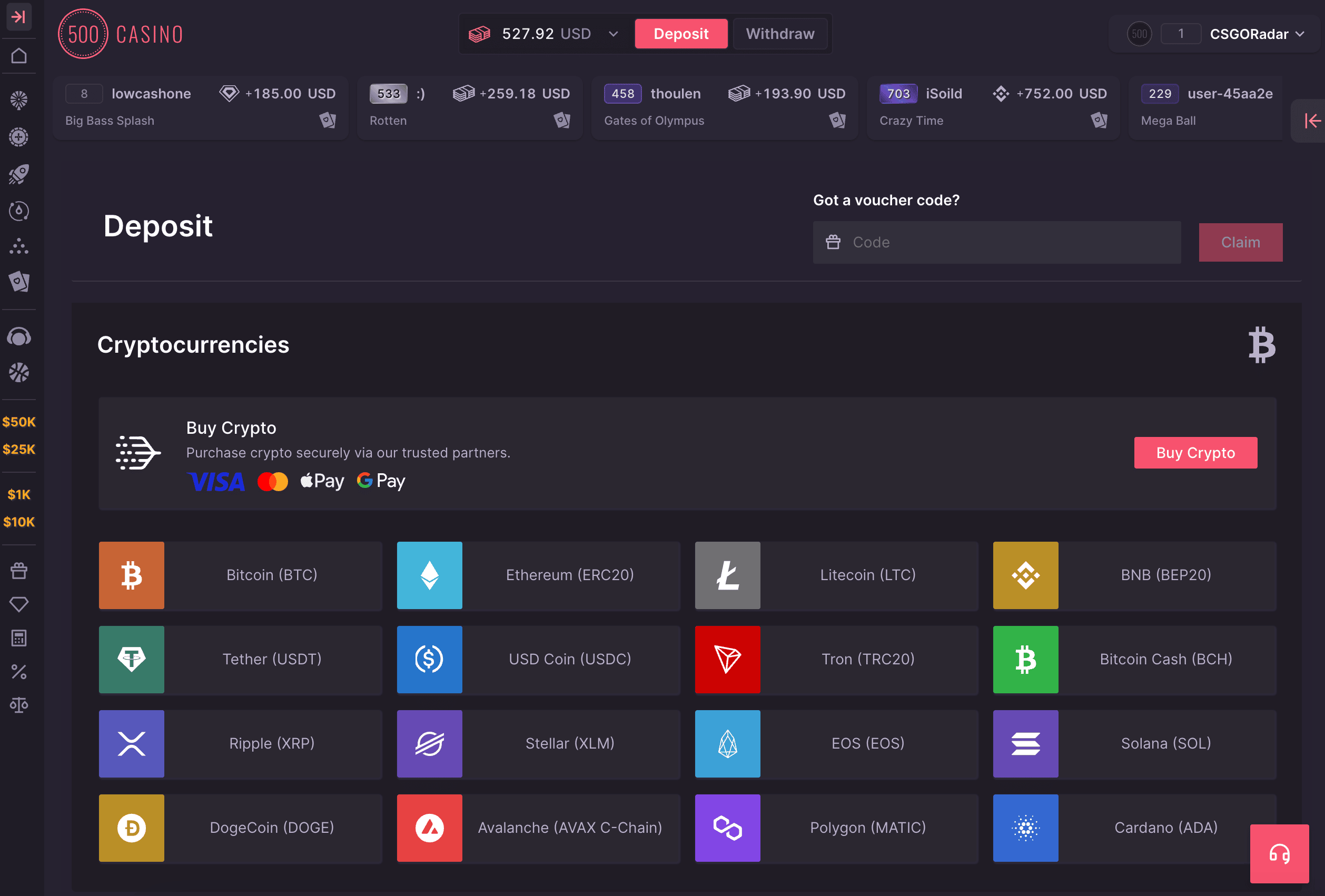Image resolution: width=1325 pixels, height=896 pixels.
Task: Select USD Coin (USDC) deposit option
Action: [539, 660]
